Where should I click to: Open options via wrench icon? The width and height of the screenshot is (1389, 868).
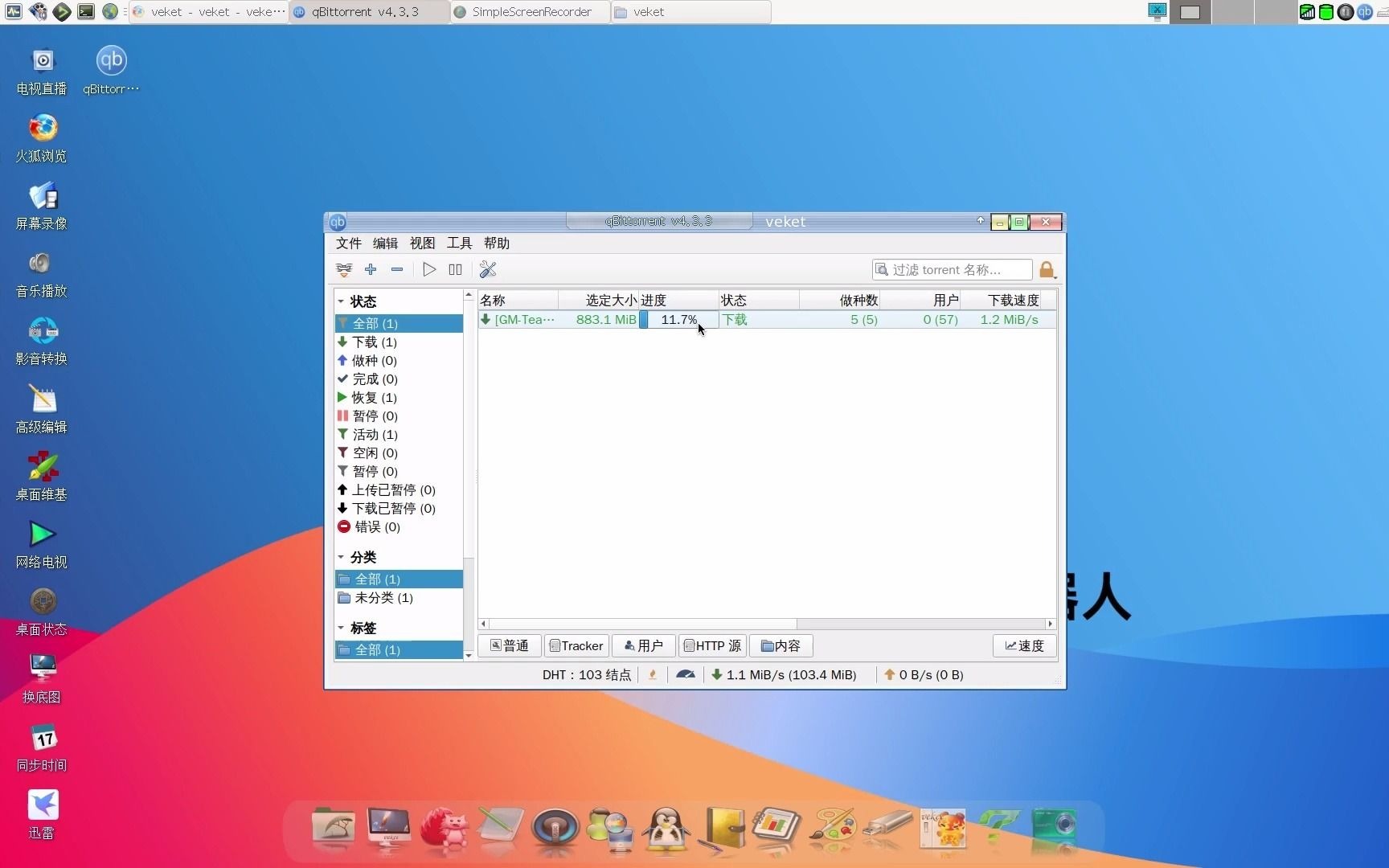[x=488, y=269]
